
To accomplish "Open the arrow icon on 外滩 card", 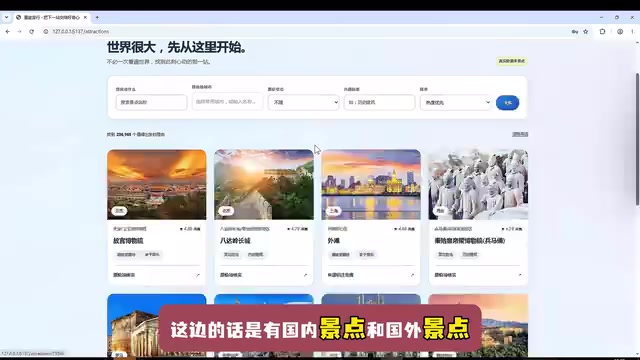I will click(412, 275).
